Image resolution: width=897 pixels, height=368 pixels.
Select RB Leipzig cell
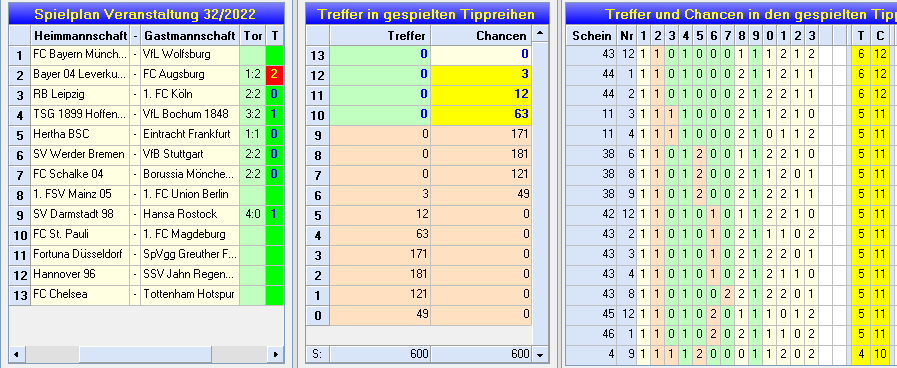click(x=80, y=95)
